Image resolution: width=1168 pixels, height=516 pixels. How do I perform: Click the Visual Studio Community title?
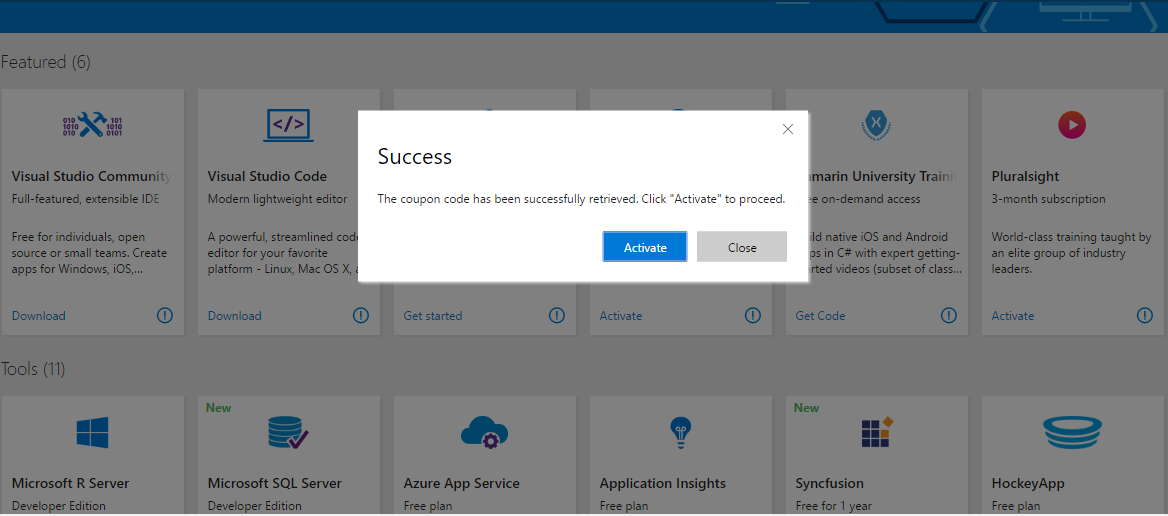pos(92,176)
